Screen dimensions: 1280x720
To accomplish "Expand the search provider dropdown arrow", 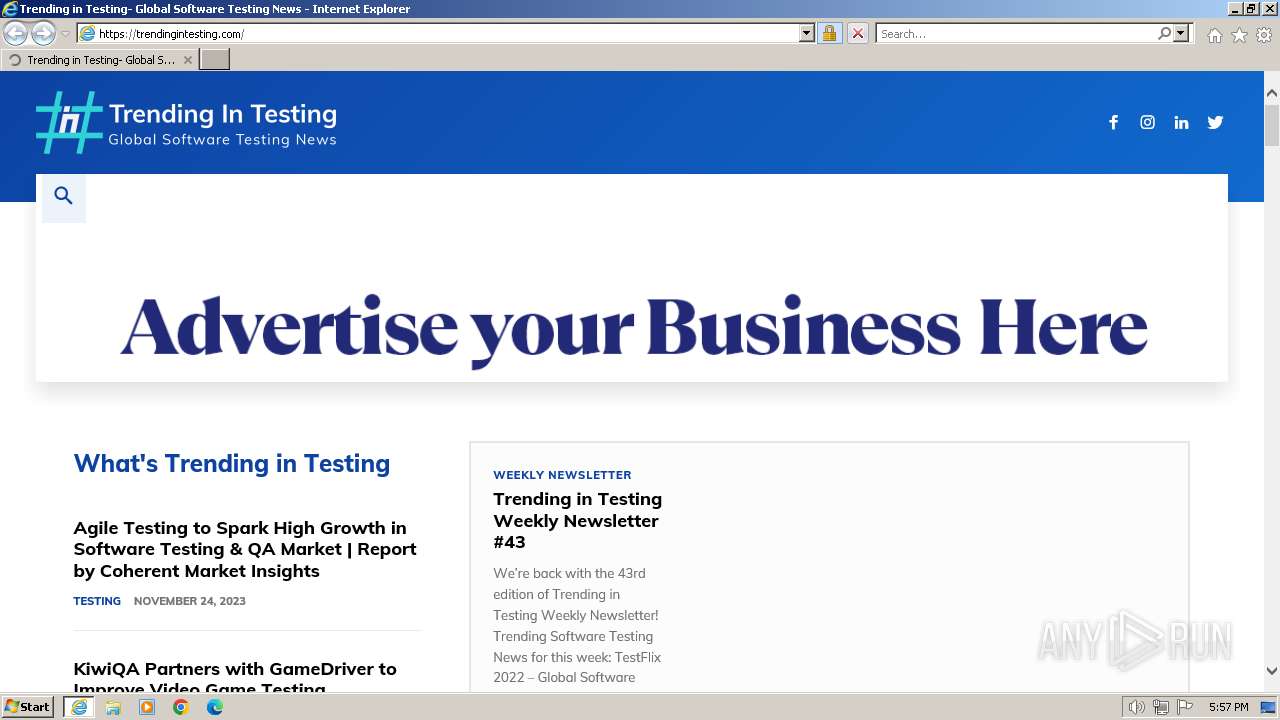I will [1181, 33].
